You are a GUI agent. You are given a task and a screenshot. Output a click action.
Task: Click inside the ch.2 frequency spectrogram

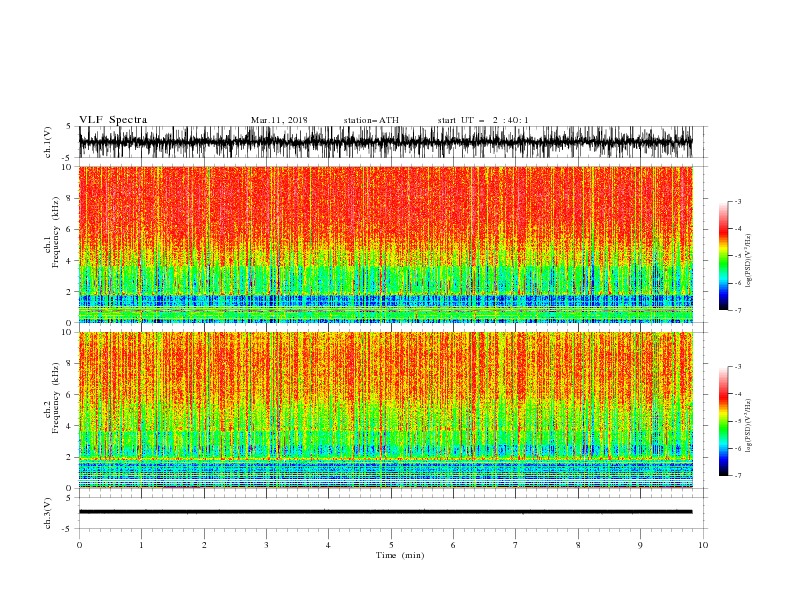[x=385, y=410]
